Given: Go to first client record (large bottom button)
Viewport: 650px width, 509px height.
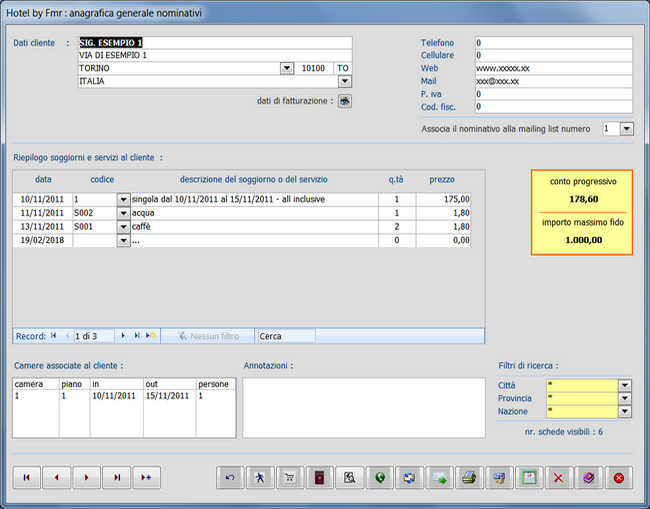Looking at the screenshot, I should (27, 477).
